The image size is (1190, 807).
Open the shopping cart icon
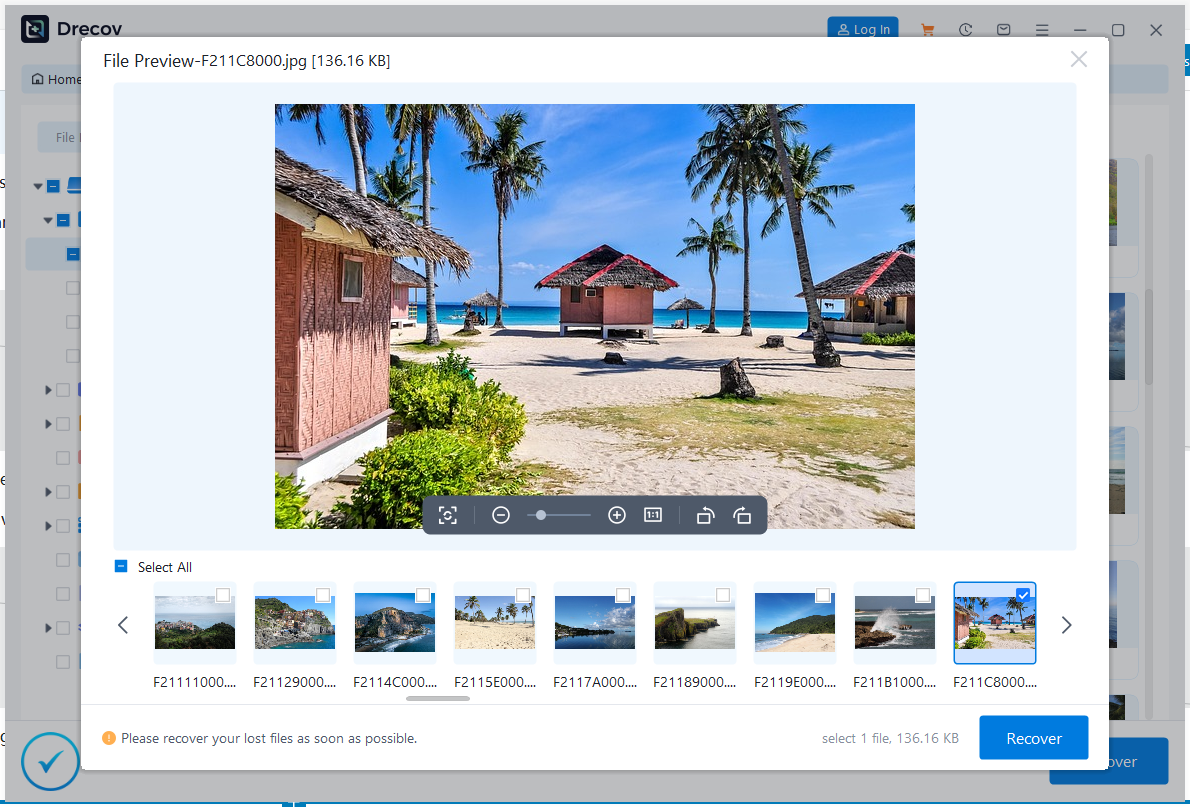(927, 29)
